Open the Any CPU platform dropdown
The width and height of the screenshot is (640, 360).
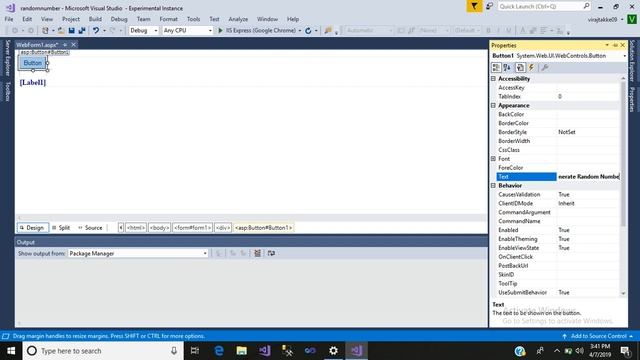[x=188, y=31]
